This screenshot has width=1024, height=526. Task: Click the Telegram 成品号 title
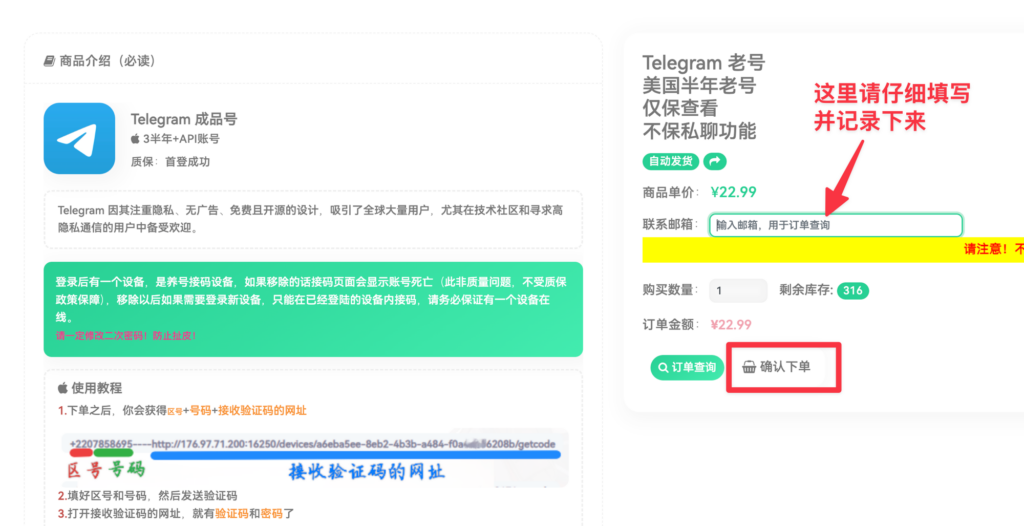coord(184,120)
